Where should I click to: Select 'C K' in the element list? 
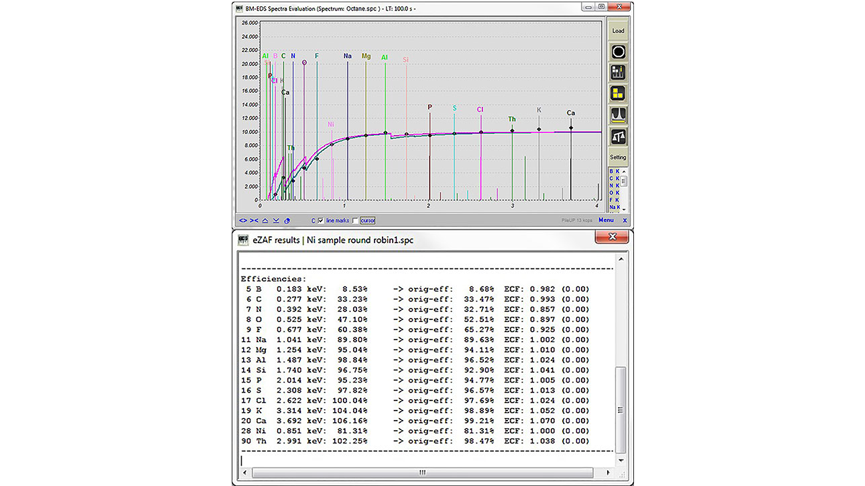614,179
